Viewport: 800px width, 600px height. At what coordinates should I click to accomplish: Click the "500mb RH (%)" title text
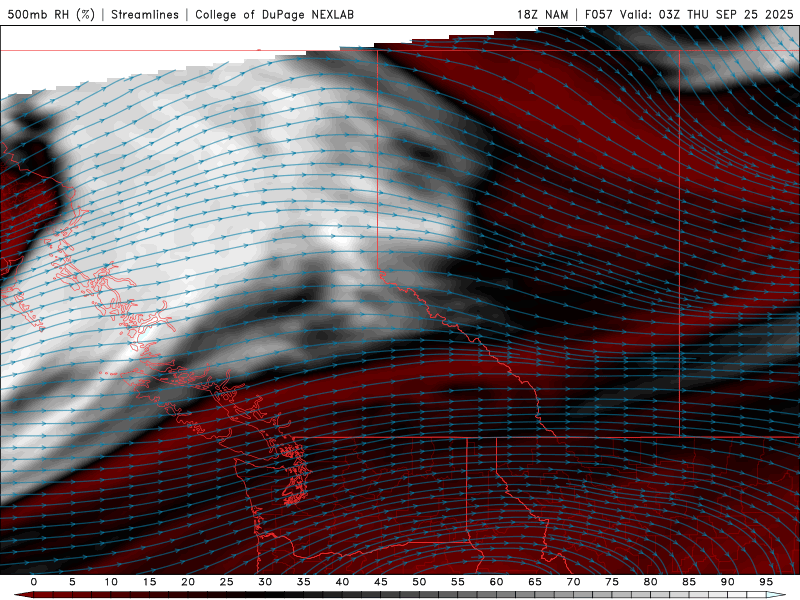pos(51,14)
